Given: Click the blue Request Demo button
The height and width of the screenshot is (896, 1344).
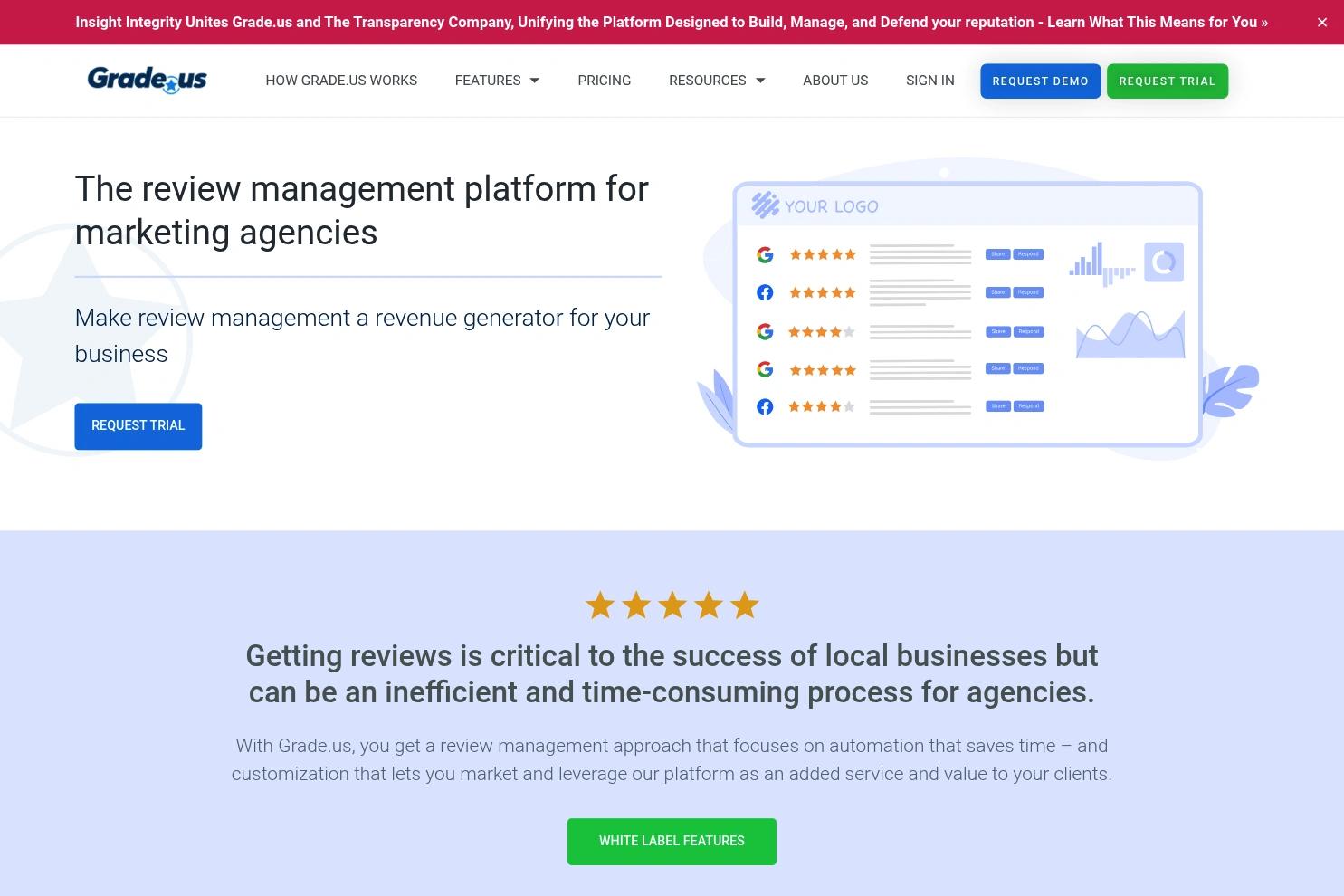Looking at the screenshot, I should tap(1040, 81).
